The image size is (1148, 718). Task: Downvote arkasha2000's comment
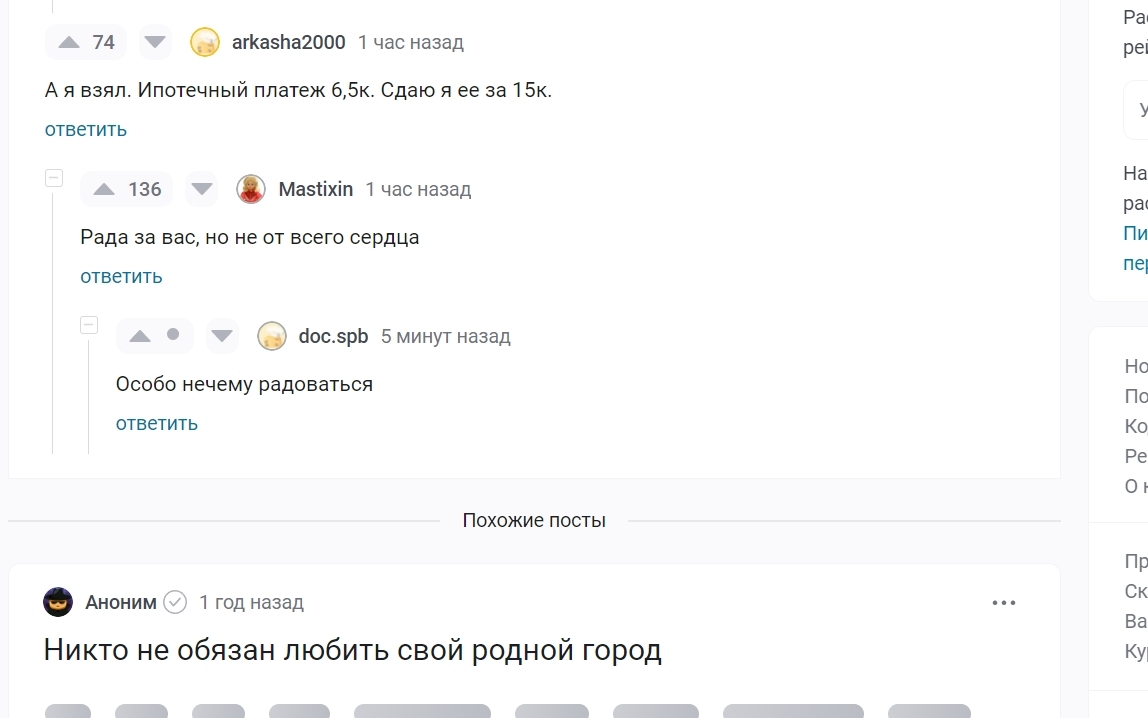pos(155,42)
